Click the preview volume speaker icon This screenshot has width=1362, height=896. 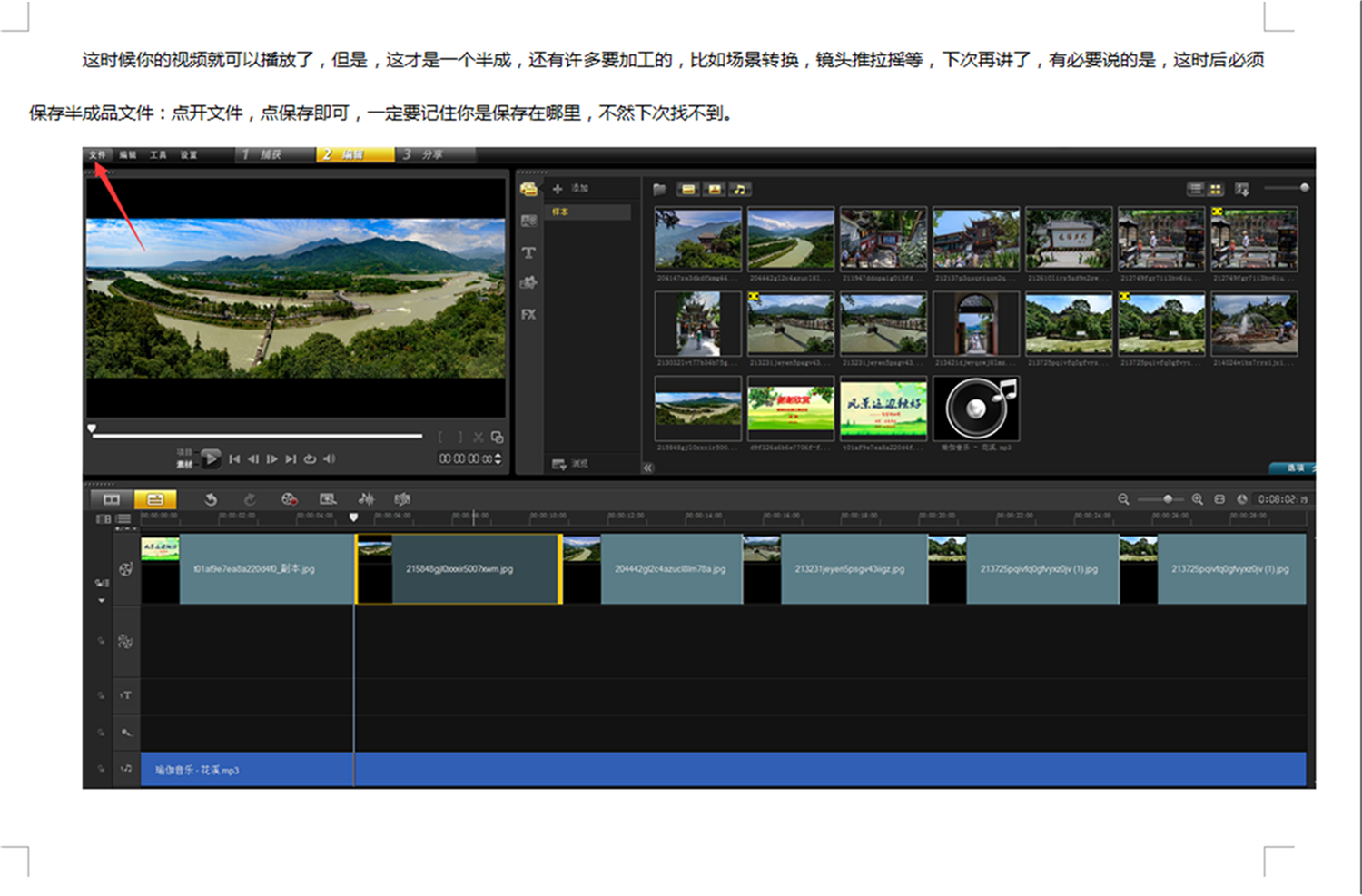pyautogui.click(x=329, y=459)
